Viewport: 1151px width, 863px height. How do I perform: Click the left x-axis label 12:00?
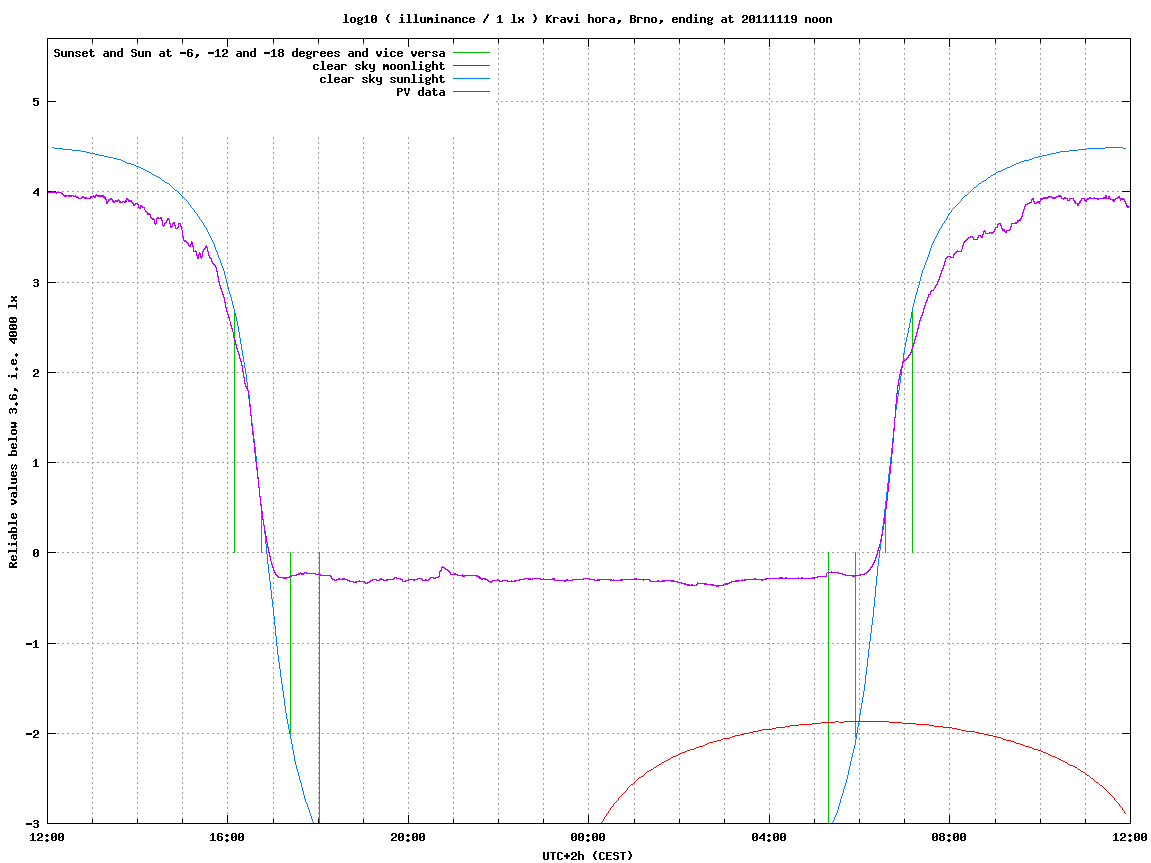[x=47, y=837]
